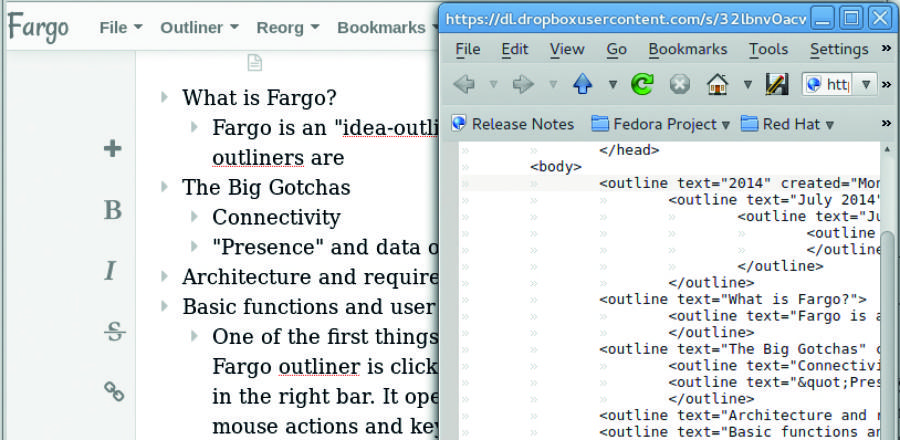Maximize the browser window
The height and width of the screenshot is (440, 900).
click(851, 19)
